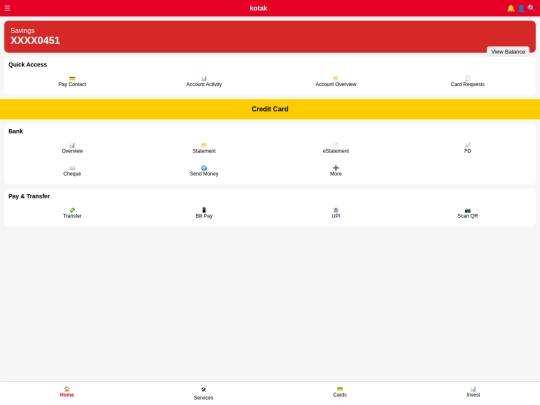Tap the search magnifier icon
Screen dimensions: 540x405
[531, 8]
